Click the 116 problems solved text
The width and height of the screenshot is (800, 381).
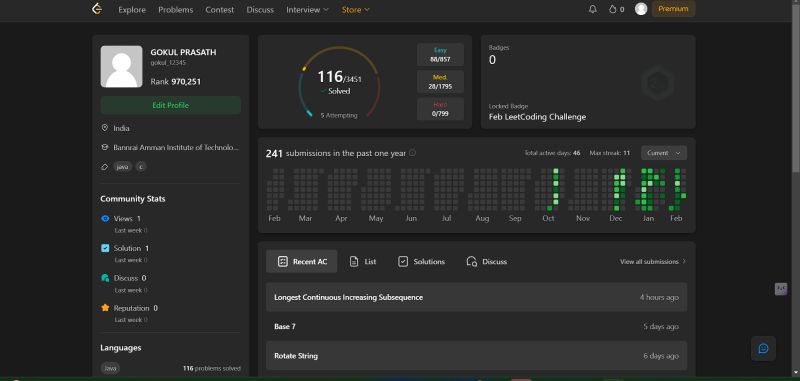212,368
